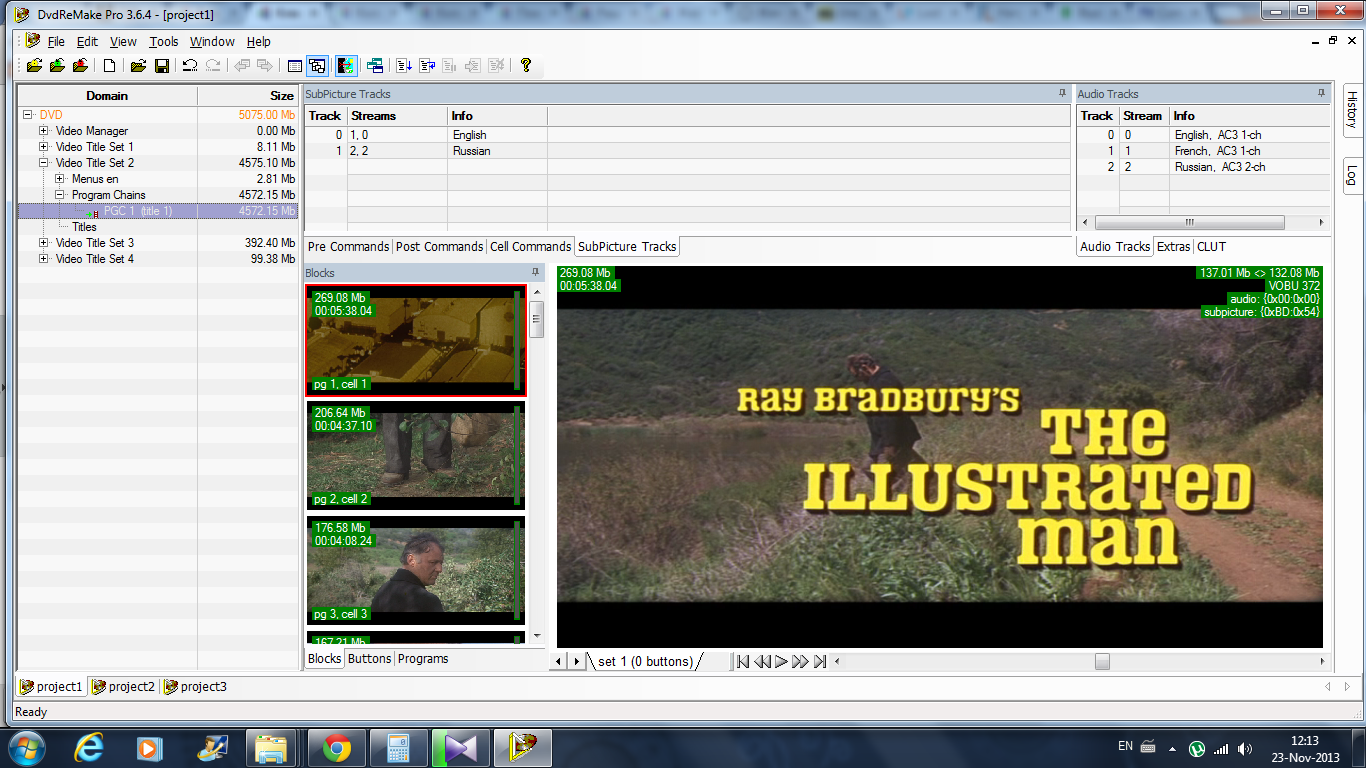Click the red-arrow folder toolbar icon

[x=80, y=66]
